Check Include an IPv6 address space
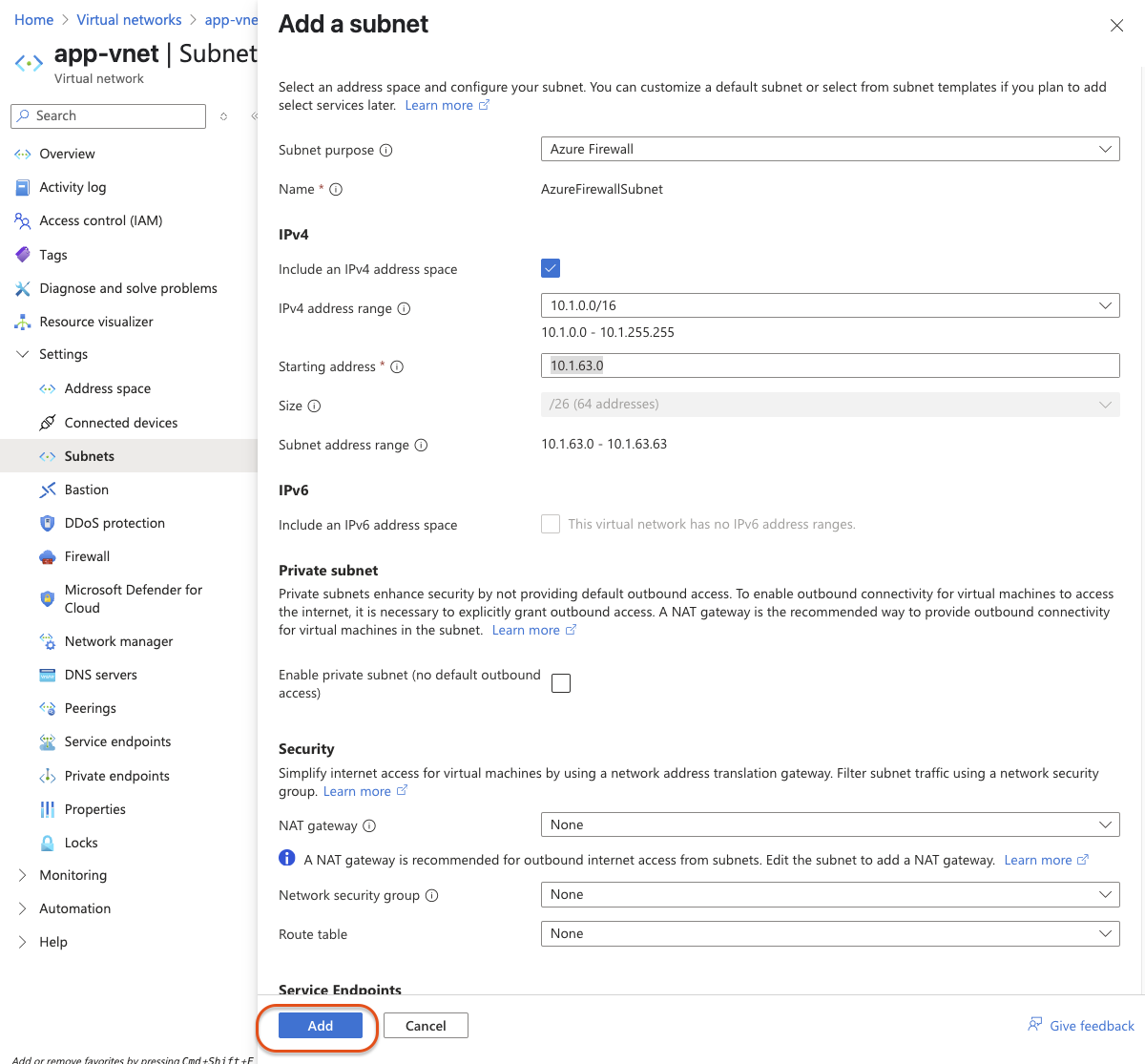The height and width of the screenshot is (1064, 1145). click(551, 524)
